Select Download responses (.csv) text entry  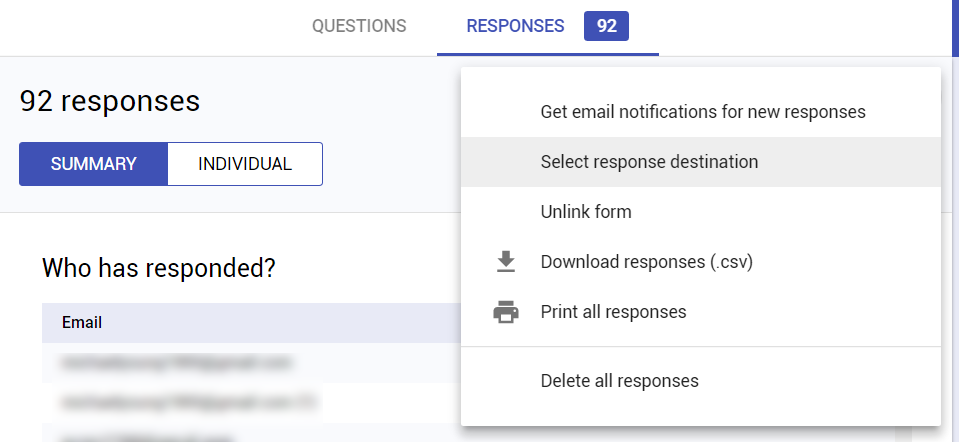(646, 262)
